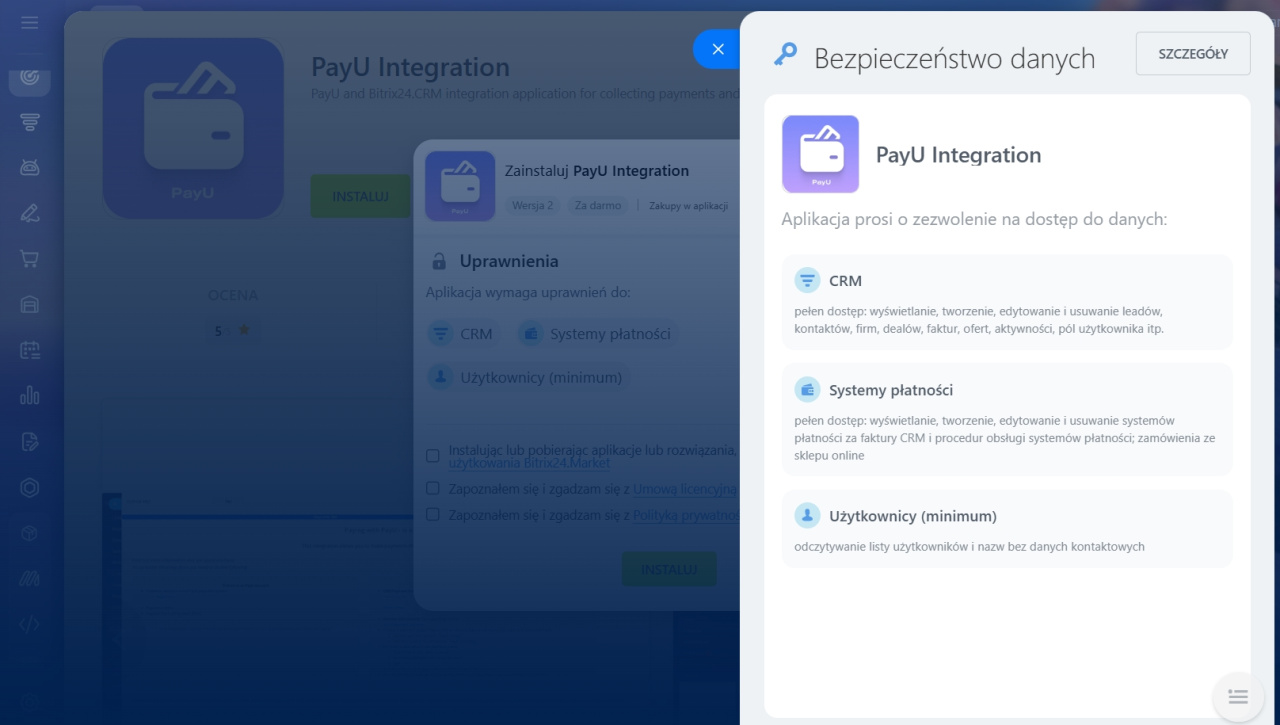The image size is (1280, 725).
Task: Click the Systemy płatności wallet icon in side panel
Action: point(807,390)
